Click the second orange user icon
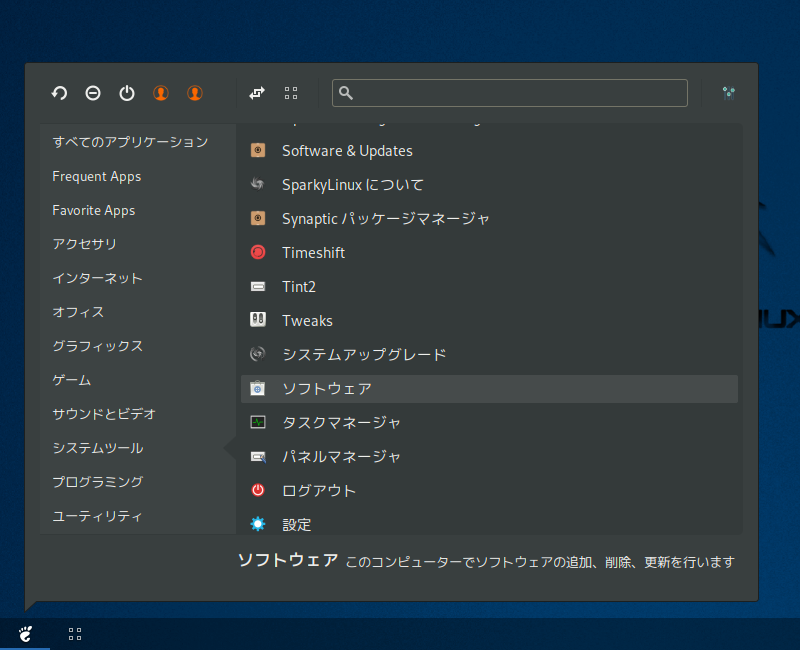This screenshot has height=650, width=800. point(195,93)
